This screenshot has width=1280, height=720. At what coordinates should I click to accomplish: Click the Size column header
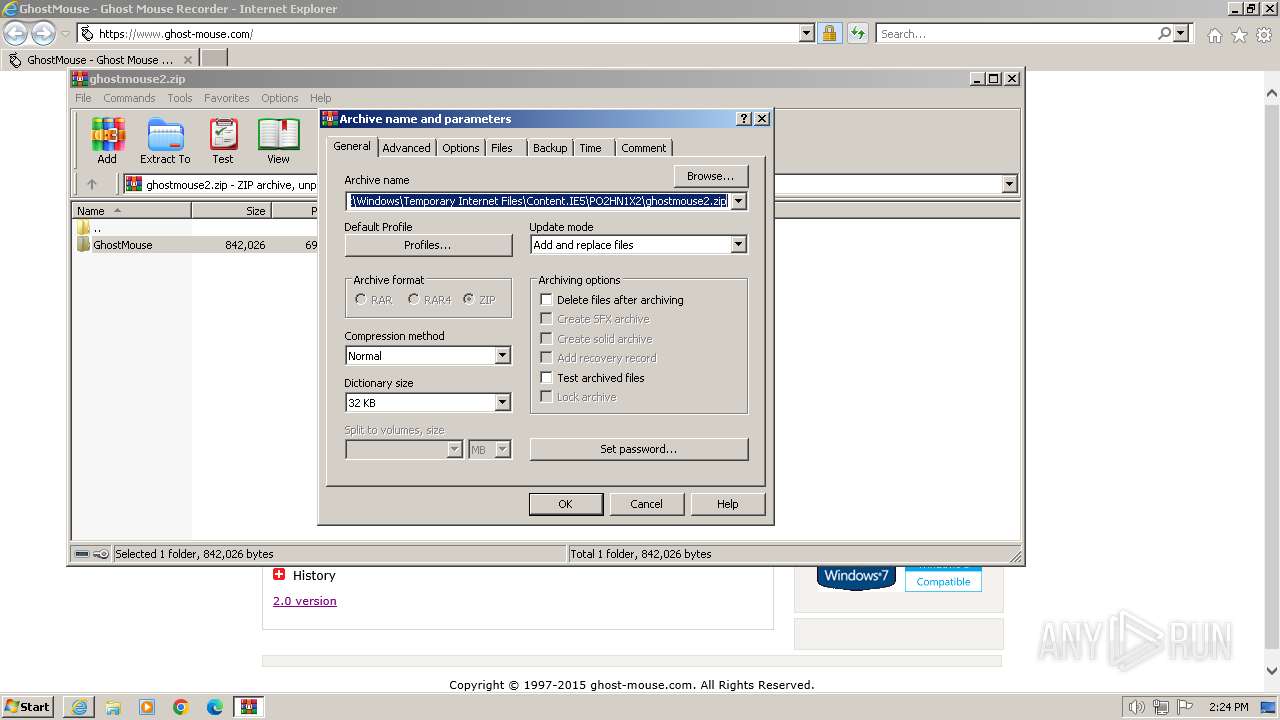(x=231, y=211)
